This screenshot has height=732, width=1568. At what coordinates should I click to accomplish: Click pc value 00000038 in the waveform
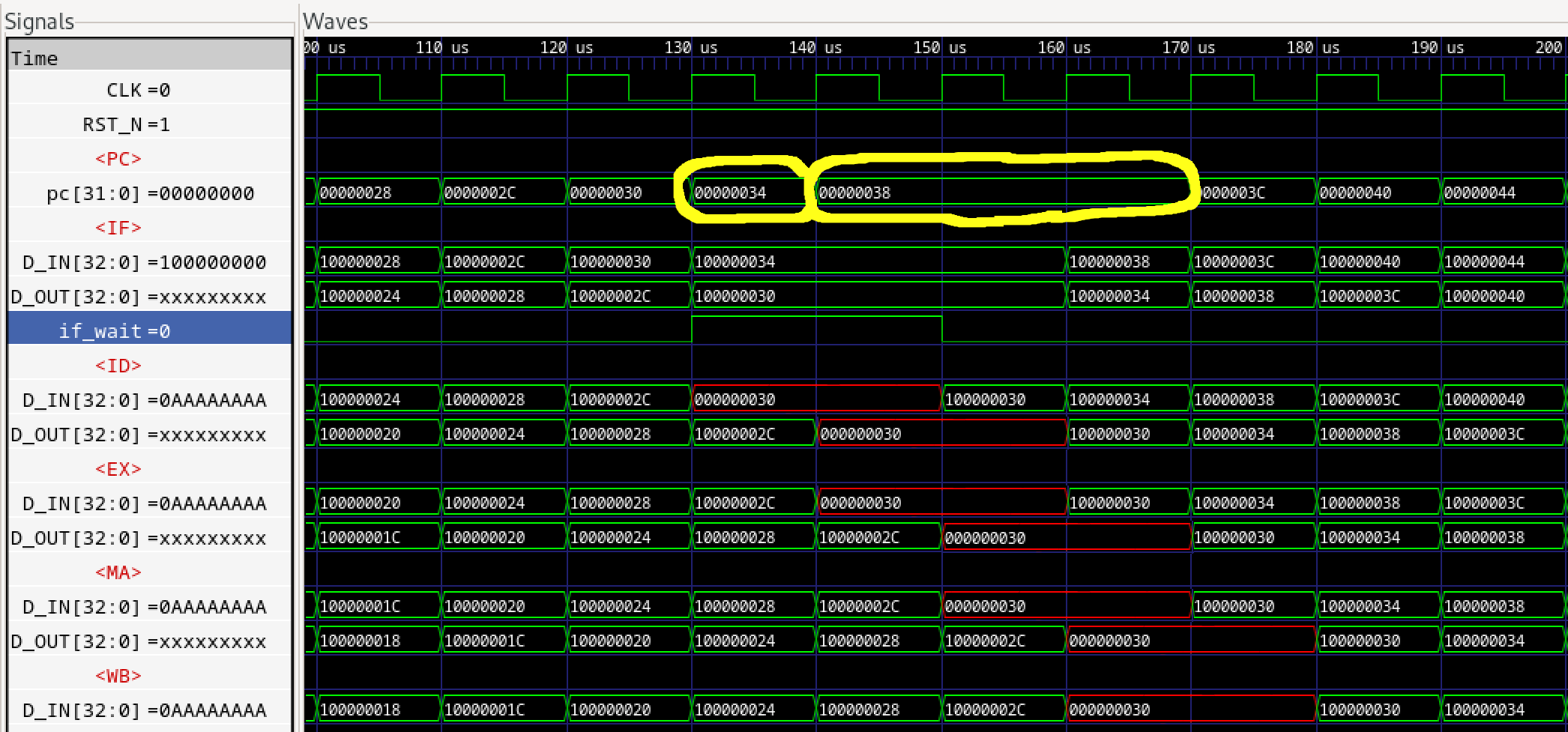[x=854, y=193]
